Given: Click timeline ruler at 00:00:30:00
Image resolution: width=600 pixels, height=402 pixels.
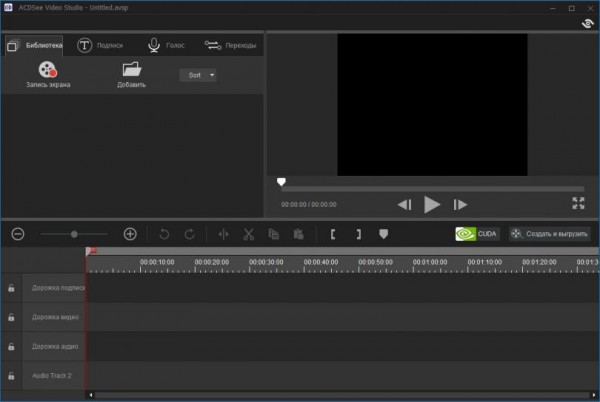Looking at the screenshot, I should click(x=266, y=262).
